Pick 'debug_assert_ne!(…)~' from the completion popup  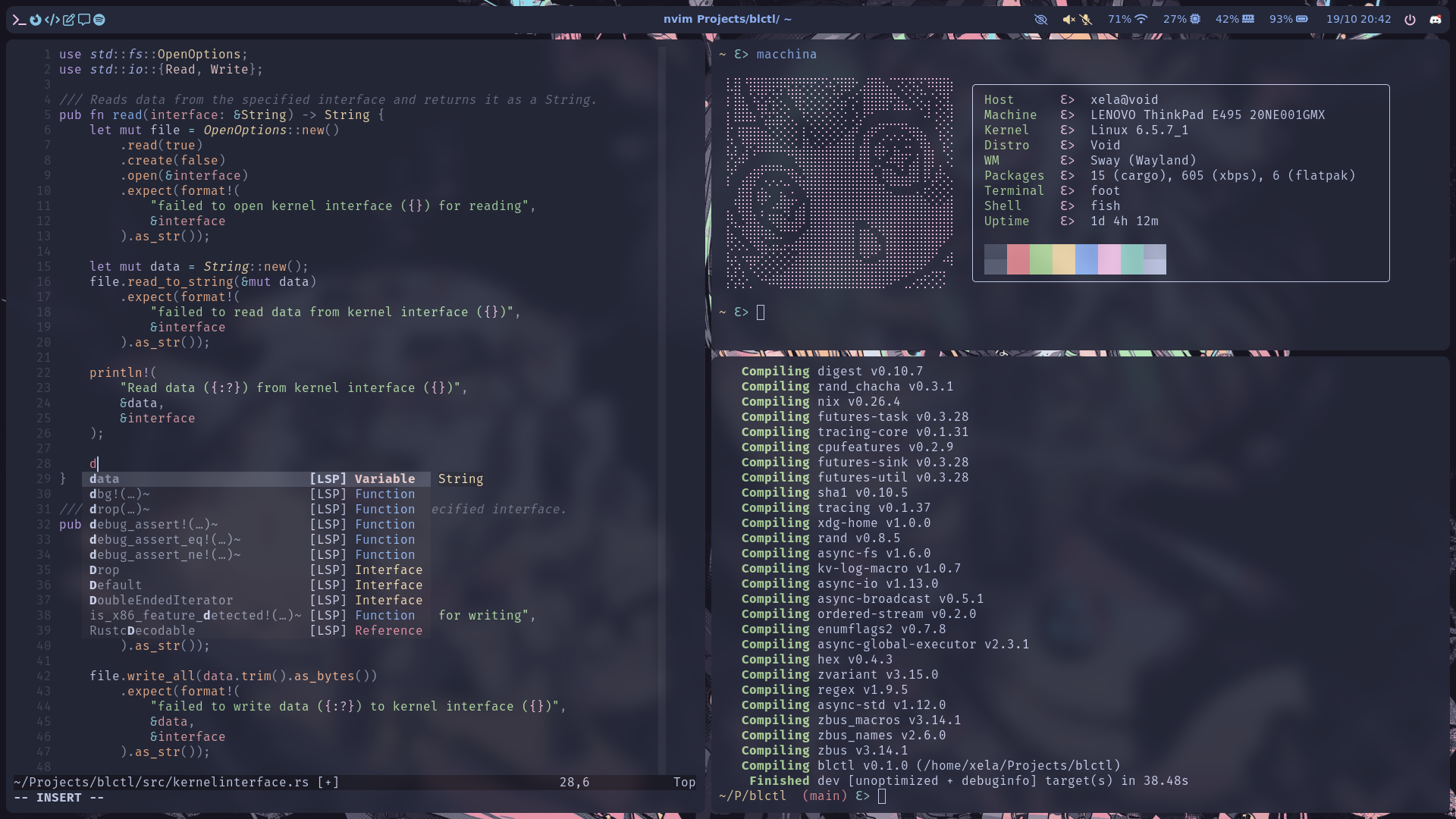tap(256, 555)
